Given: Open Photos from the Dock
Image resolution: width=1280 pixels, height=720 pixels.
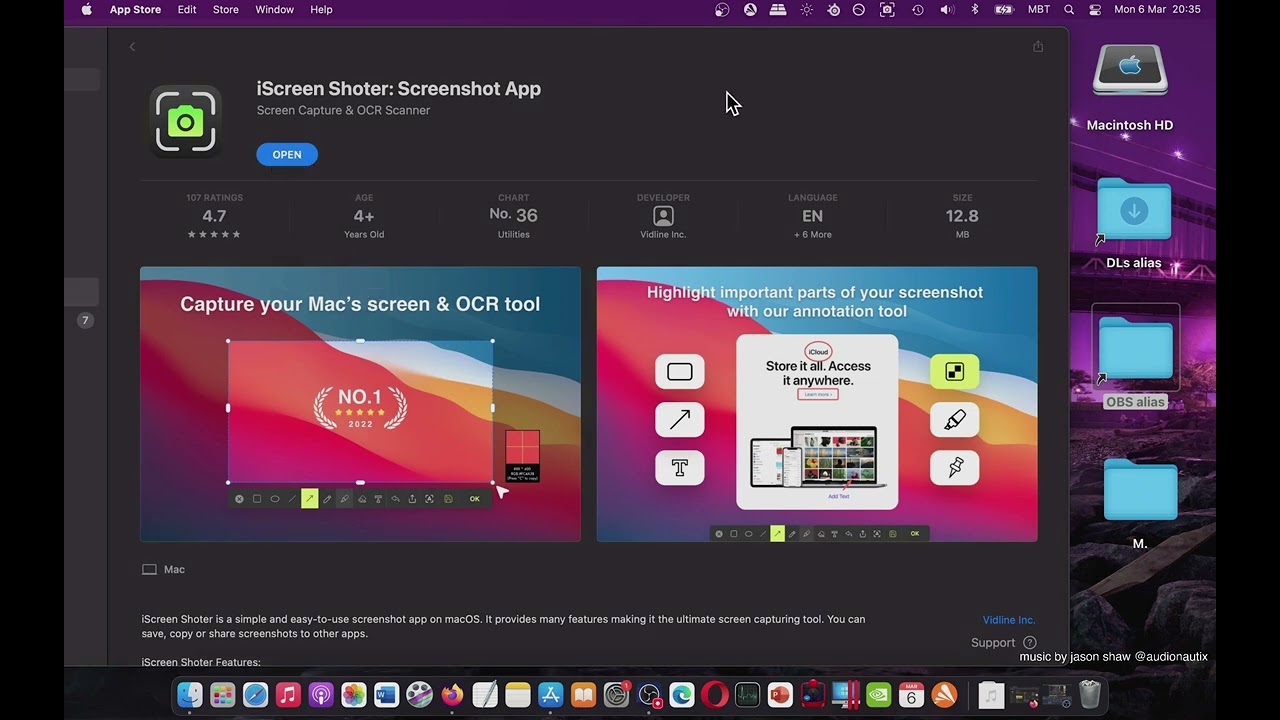Looking at the screenshot, I should 354,694.
